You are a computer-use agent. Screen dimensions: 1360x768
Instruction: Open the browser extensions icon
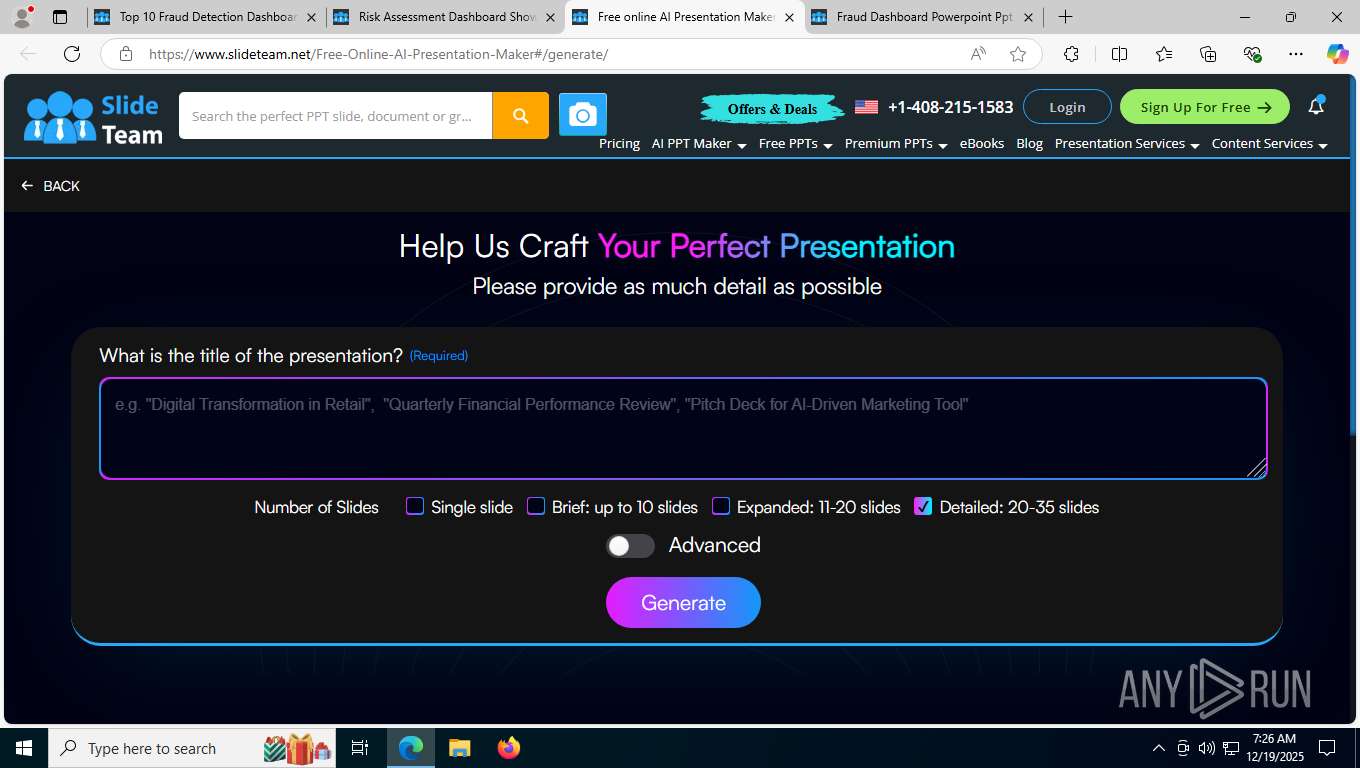1071,54
